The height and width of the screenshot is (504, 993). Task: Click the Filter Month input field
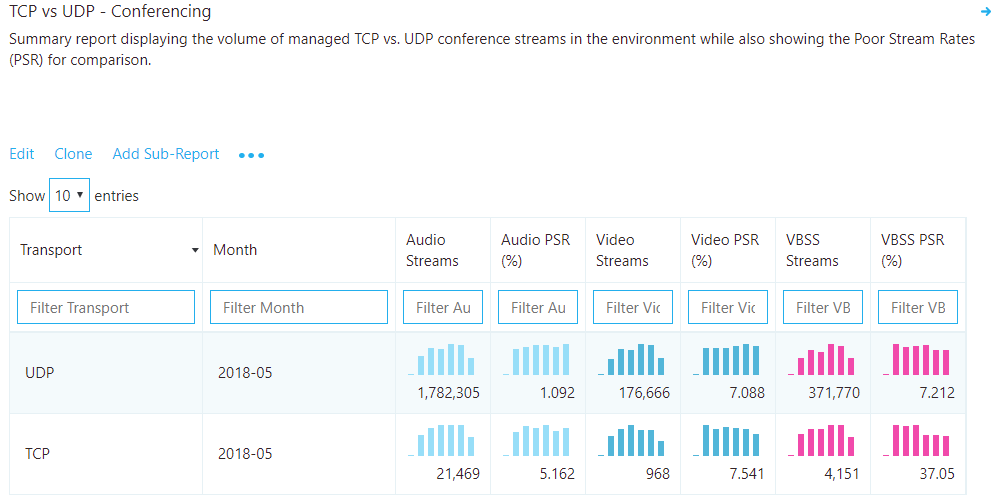[x=298, y=307]
